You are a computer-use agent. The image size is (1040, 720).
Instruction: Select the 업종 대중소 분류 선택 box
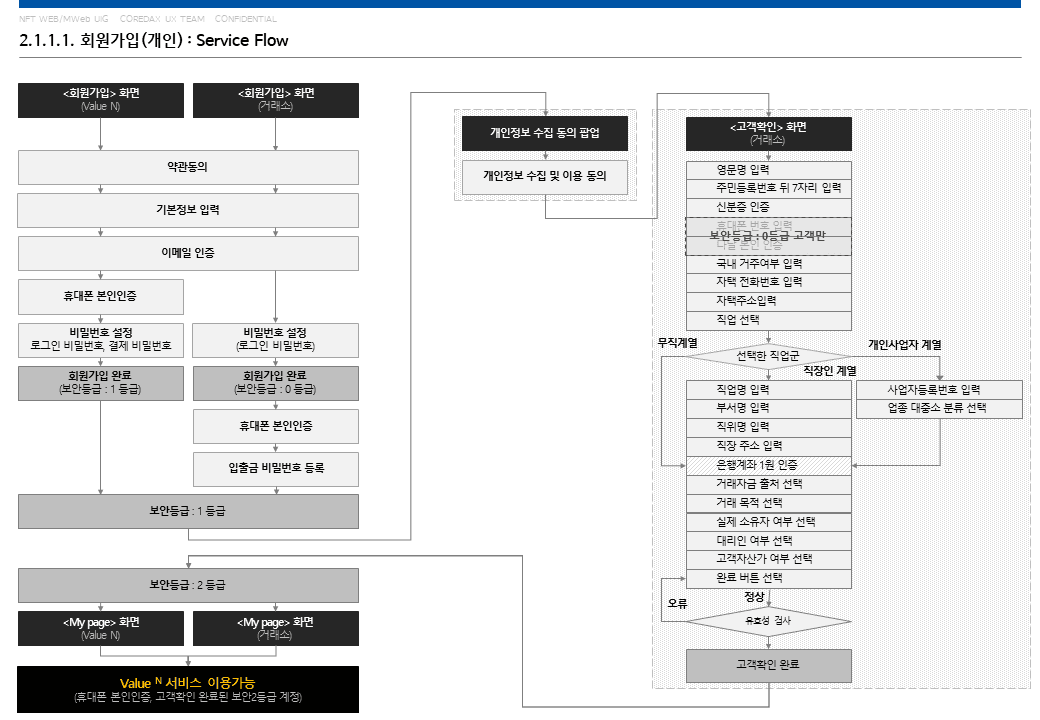(x=939, y=408)
